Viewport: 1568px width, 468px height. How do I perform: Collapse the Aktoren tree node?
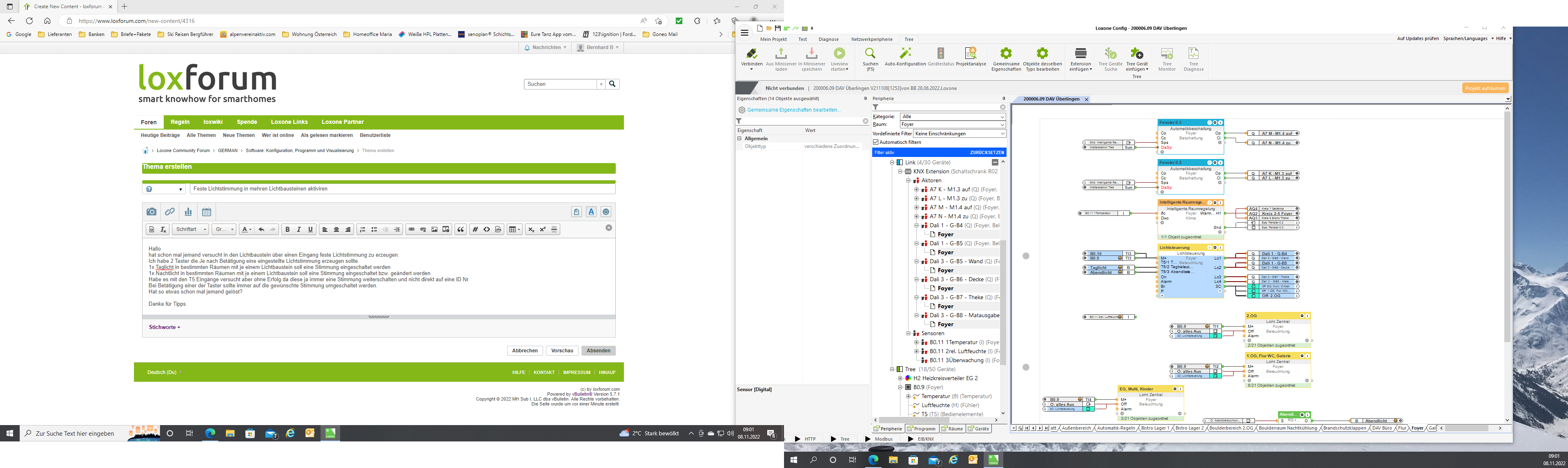[x=908, y=180]
